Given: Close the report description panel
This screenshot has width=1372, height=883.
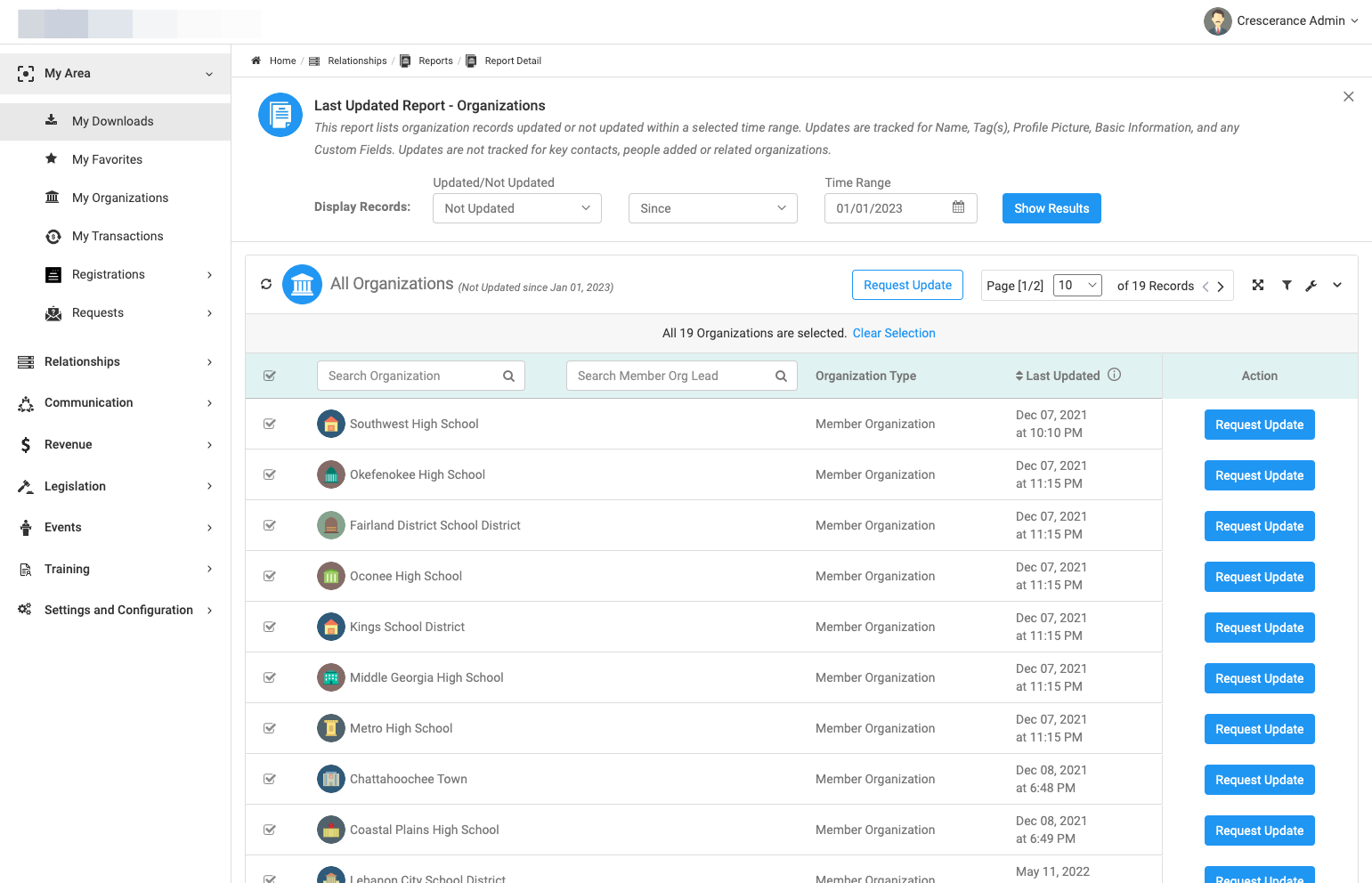Looking at the screenshot, I should [x=1349, y=96].
